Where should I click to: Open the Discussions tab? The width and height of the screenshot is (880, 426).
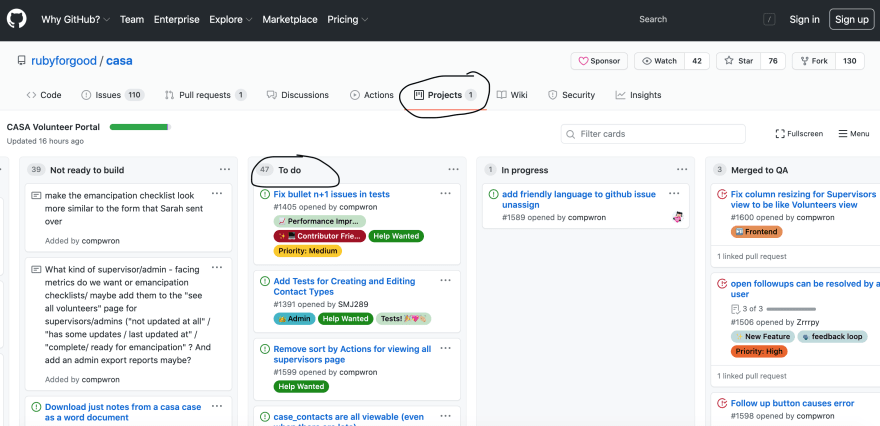coord(297,95)
